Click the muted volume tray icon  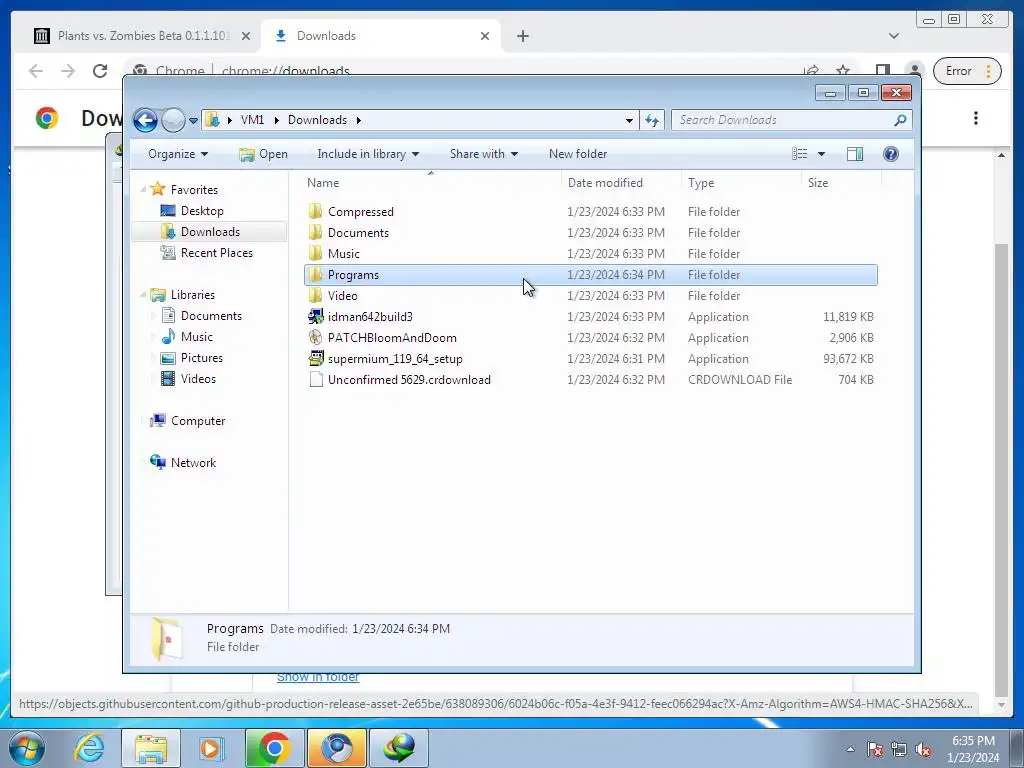click(x=923, y=750)
